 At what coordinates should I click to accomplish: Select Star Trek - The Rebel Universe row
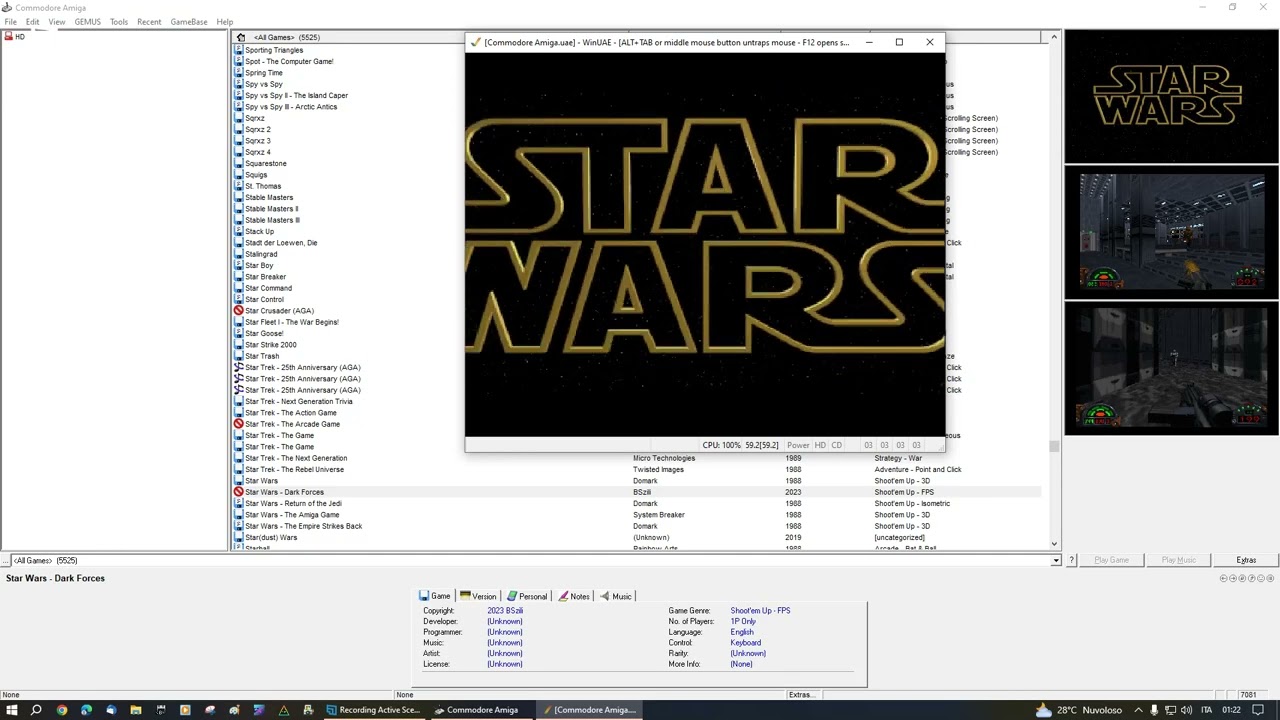(x=637, y=469)
